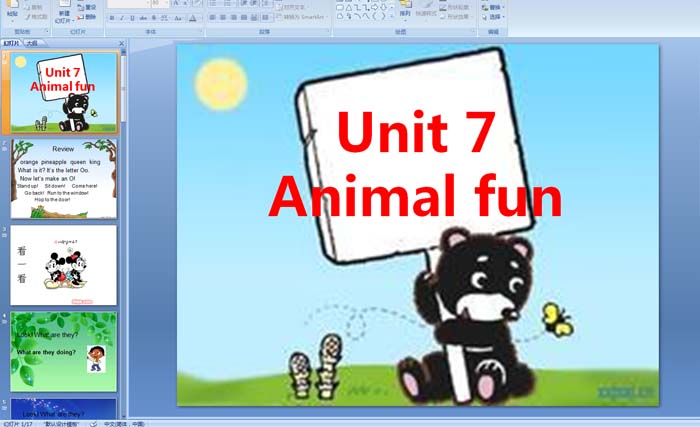Toggle Bold formatting

(x=112, y=18)
